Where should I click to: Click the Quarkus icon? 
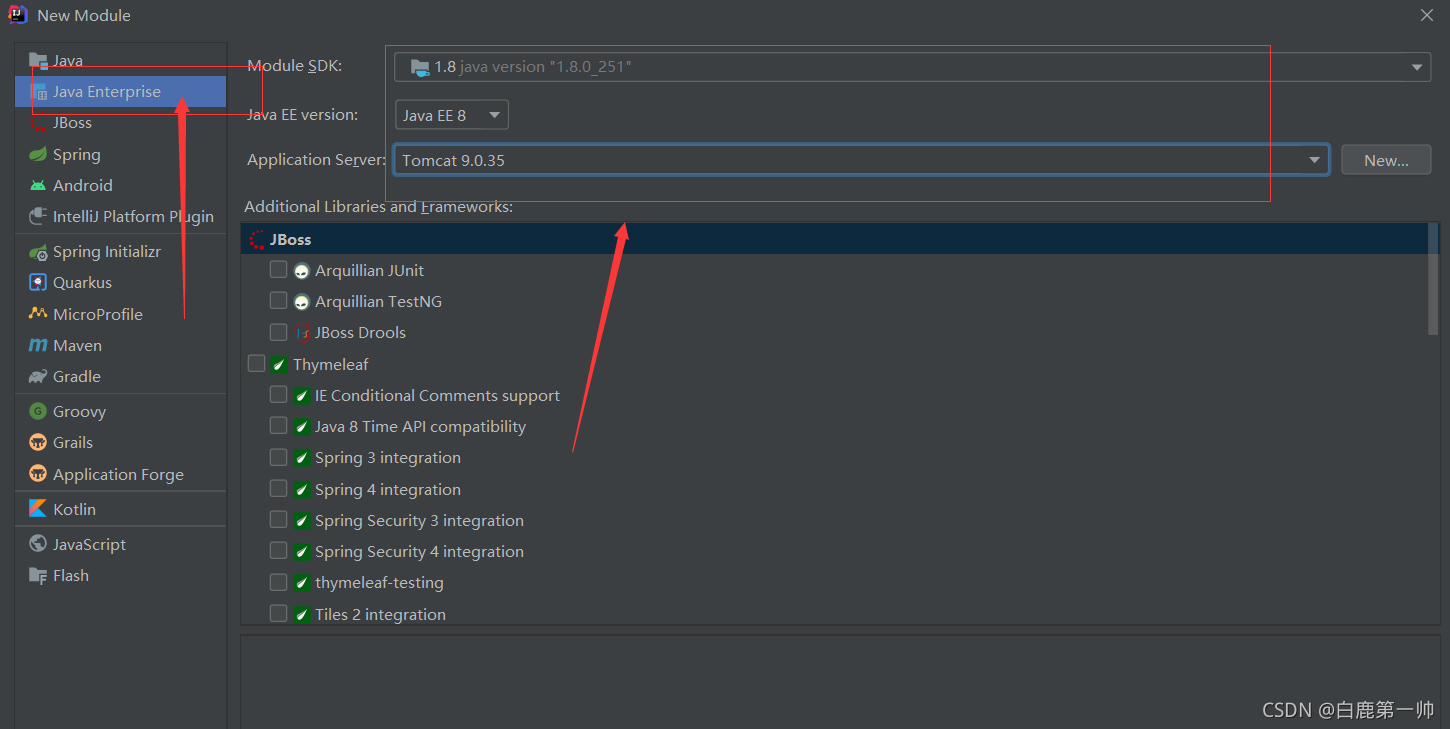click(38, 282)
